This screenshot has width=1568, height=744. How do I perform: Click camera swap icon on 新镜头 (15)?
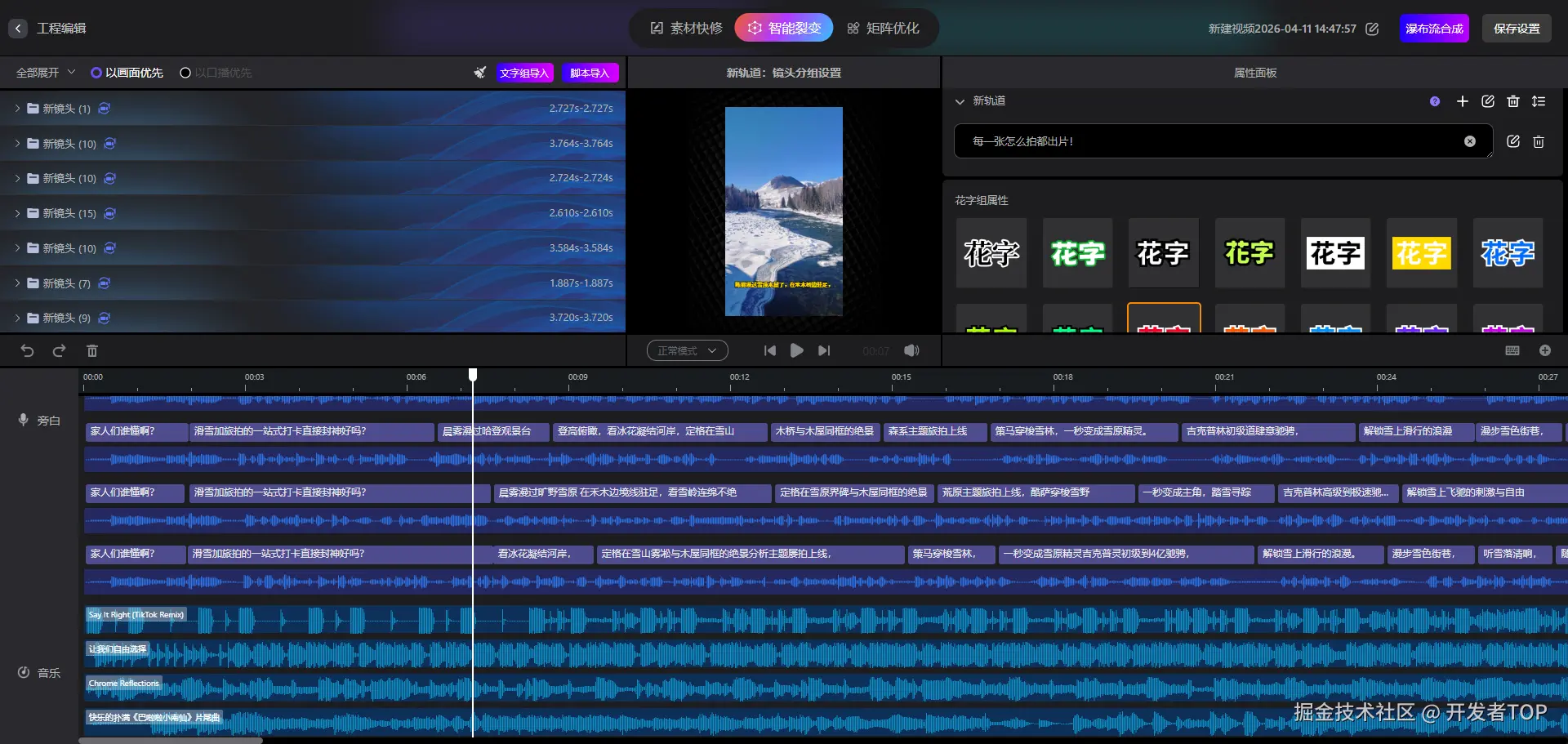[109, 213]
